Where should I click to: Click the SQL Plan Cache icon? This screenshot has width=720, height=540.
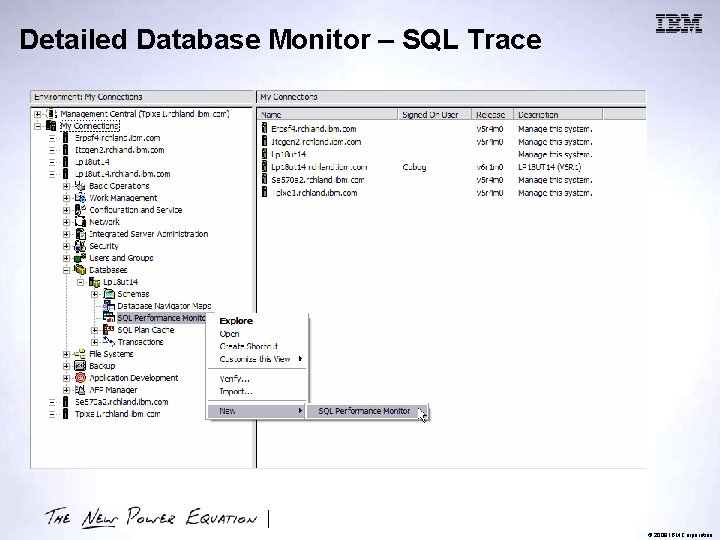(109, 330)
